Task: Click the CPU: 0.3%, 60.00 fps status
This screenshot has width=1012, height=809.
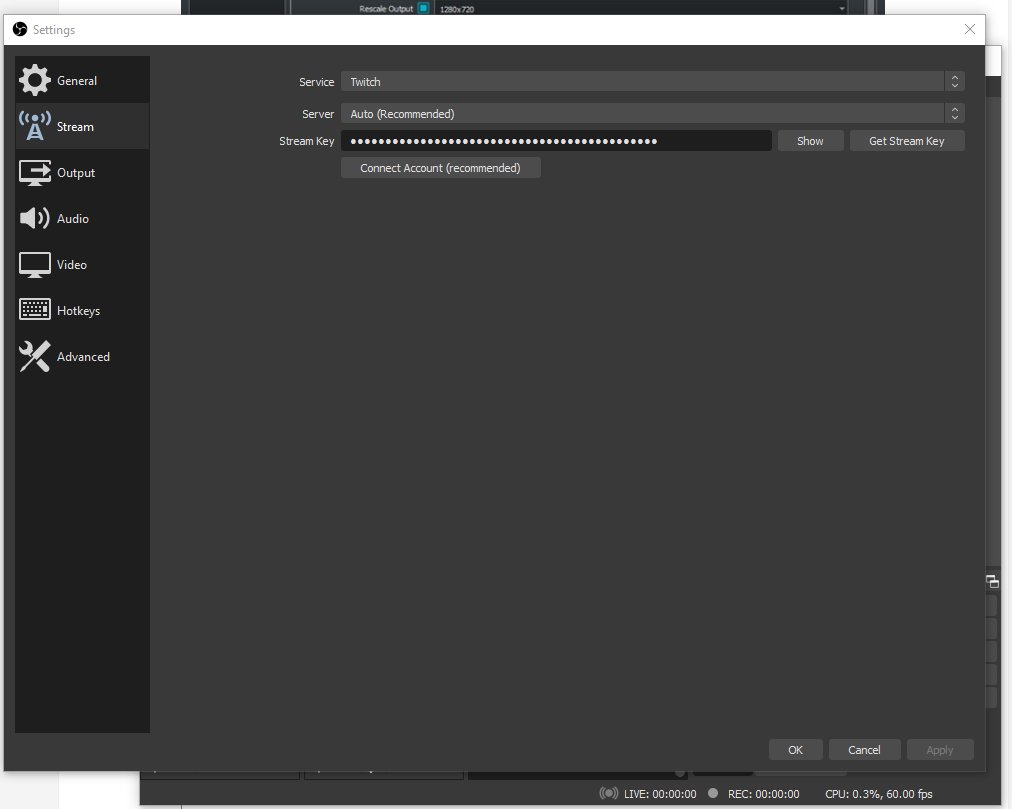Action: click(878, 794)
